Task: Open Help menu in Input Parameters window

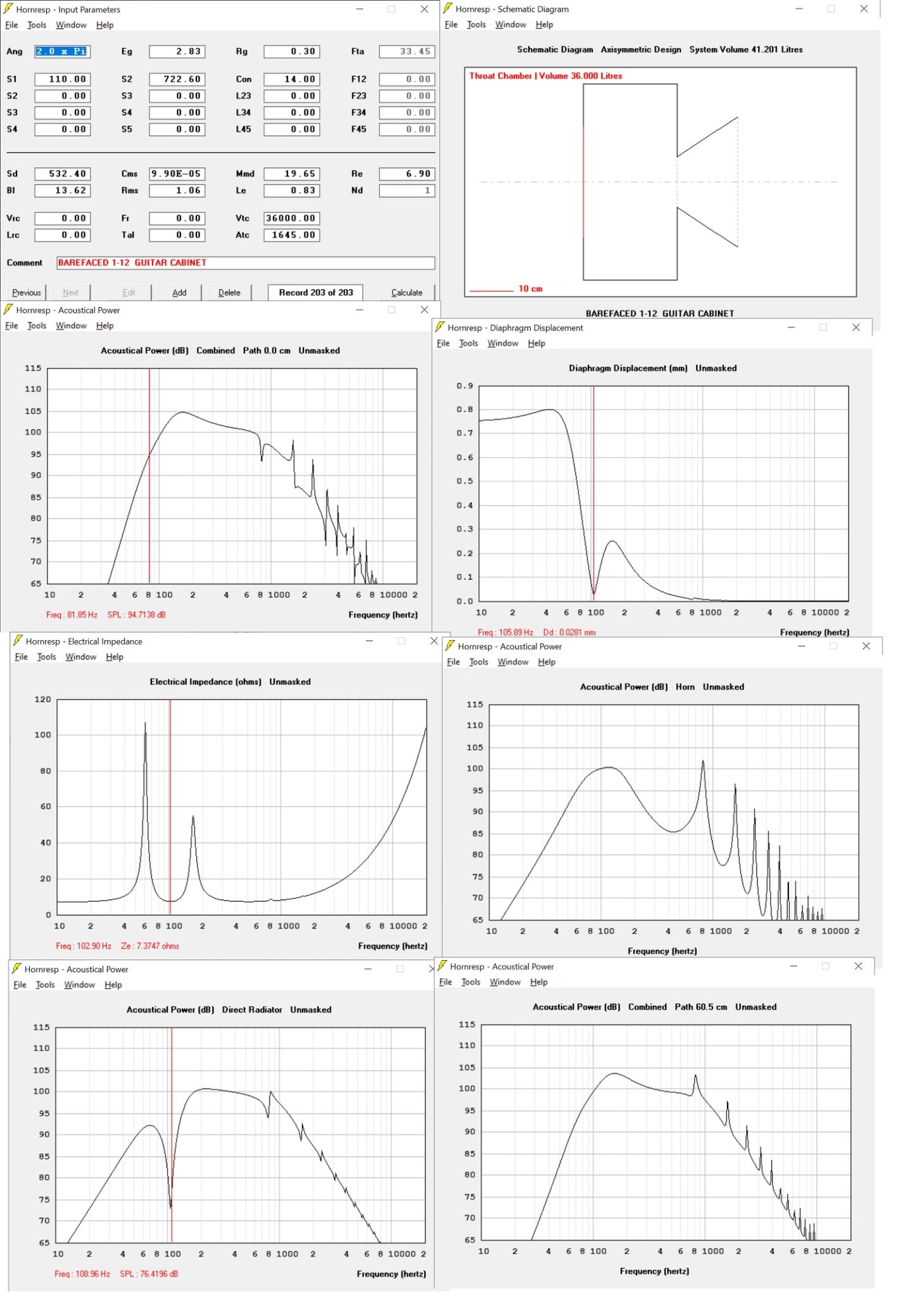Action: [104, 25]
